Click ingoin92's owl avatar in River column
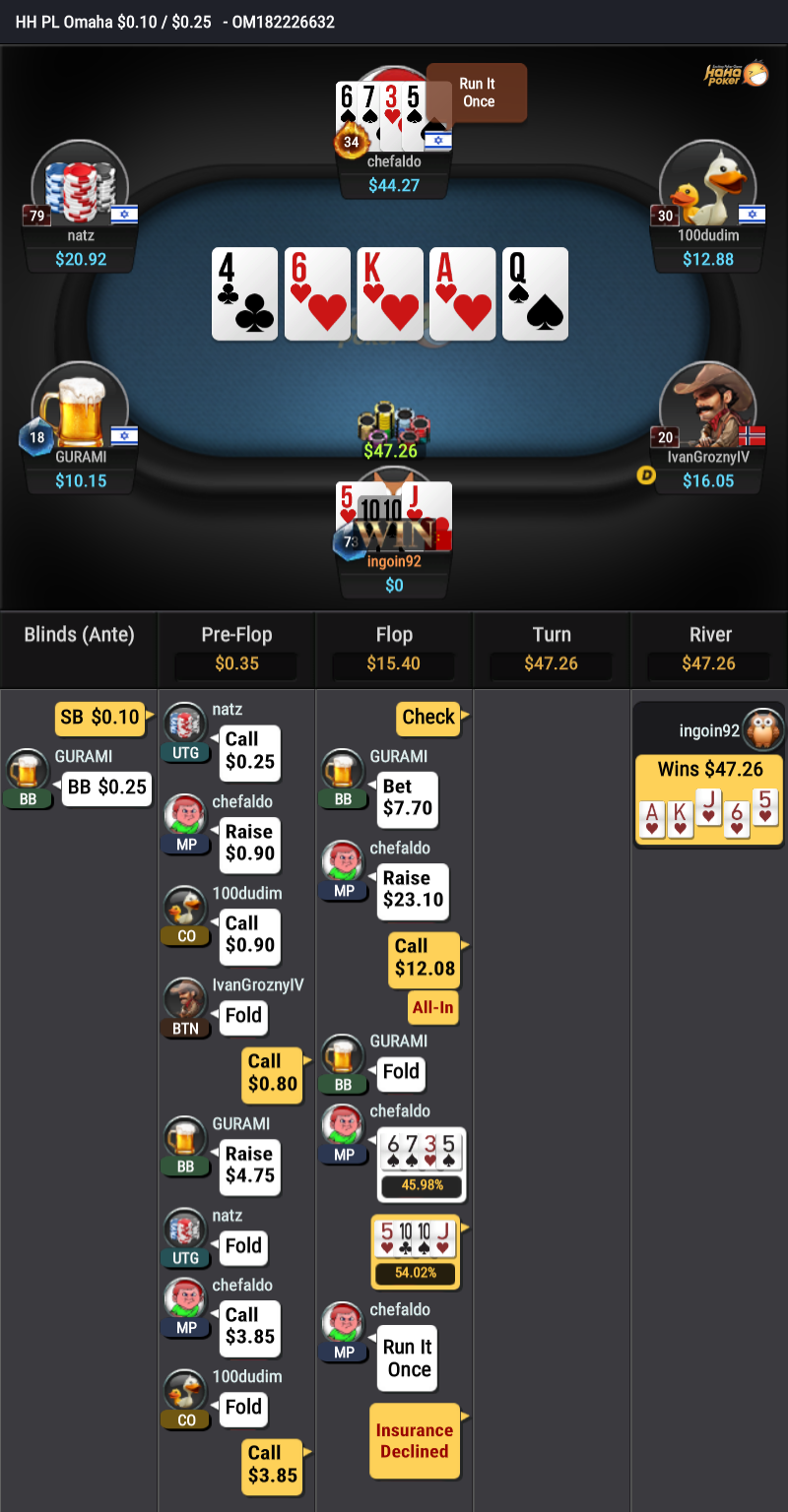Screen dimensions: 788x1512 pos(761,730)
